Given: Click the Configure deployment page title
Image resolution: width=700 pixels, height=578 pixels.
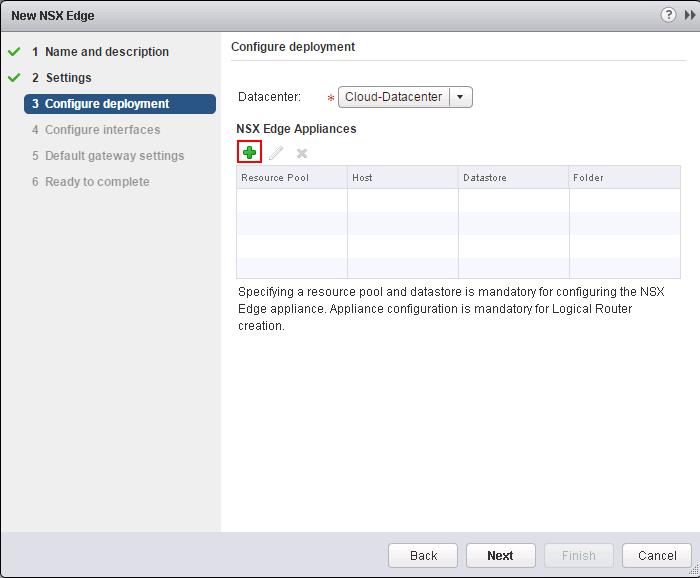Looking at the screenshot, I should tap(293, 47).
